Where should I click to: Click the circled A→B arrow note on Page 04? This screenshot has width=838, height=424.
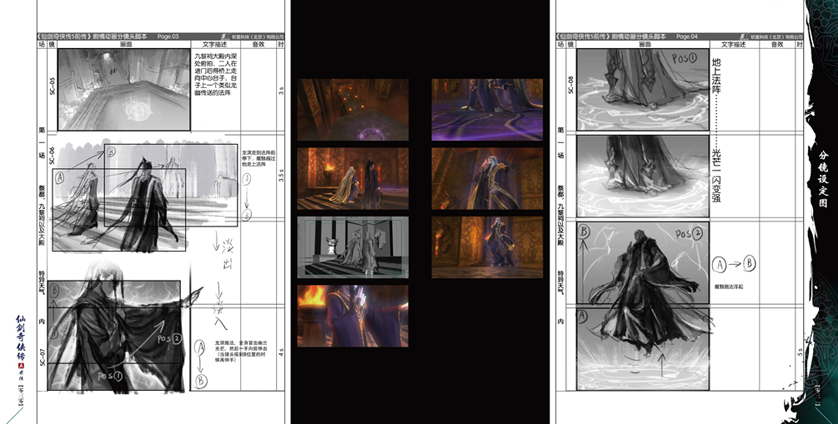733,264
